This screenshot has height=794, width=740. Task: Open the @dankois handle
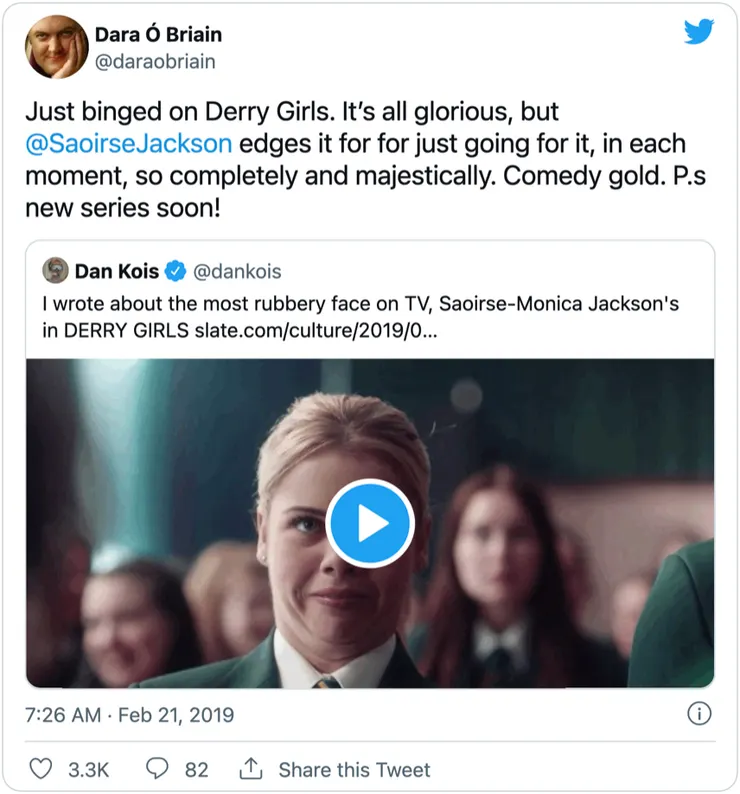[237, 271]
